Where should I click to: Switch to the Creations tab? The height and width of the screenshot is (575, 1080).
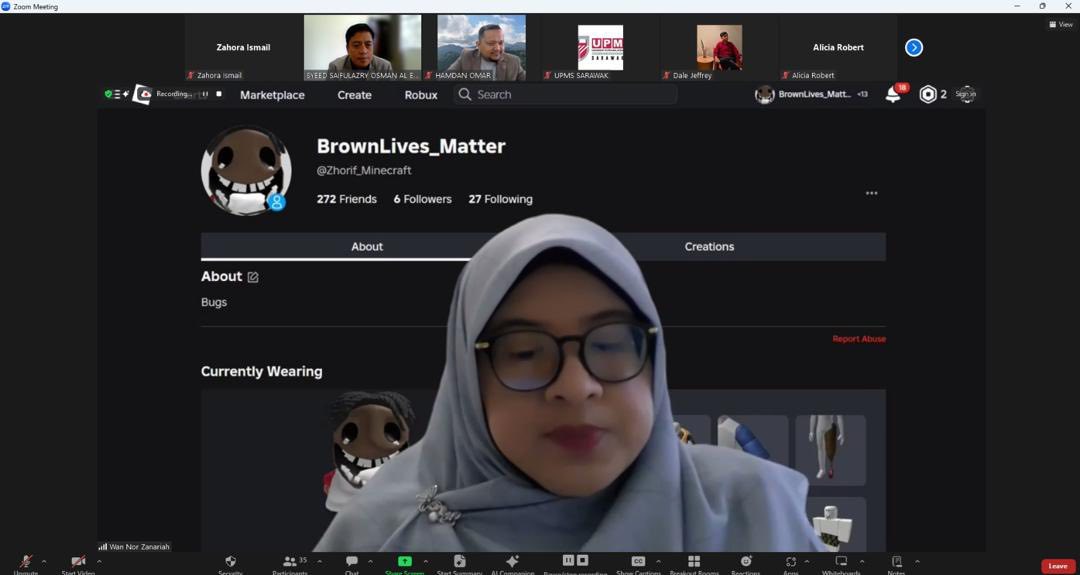coord(709,247)
